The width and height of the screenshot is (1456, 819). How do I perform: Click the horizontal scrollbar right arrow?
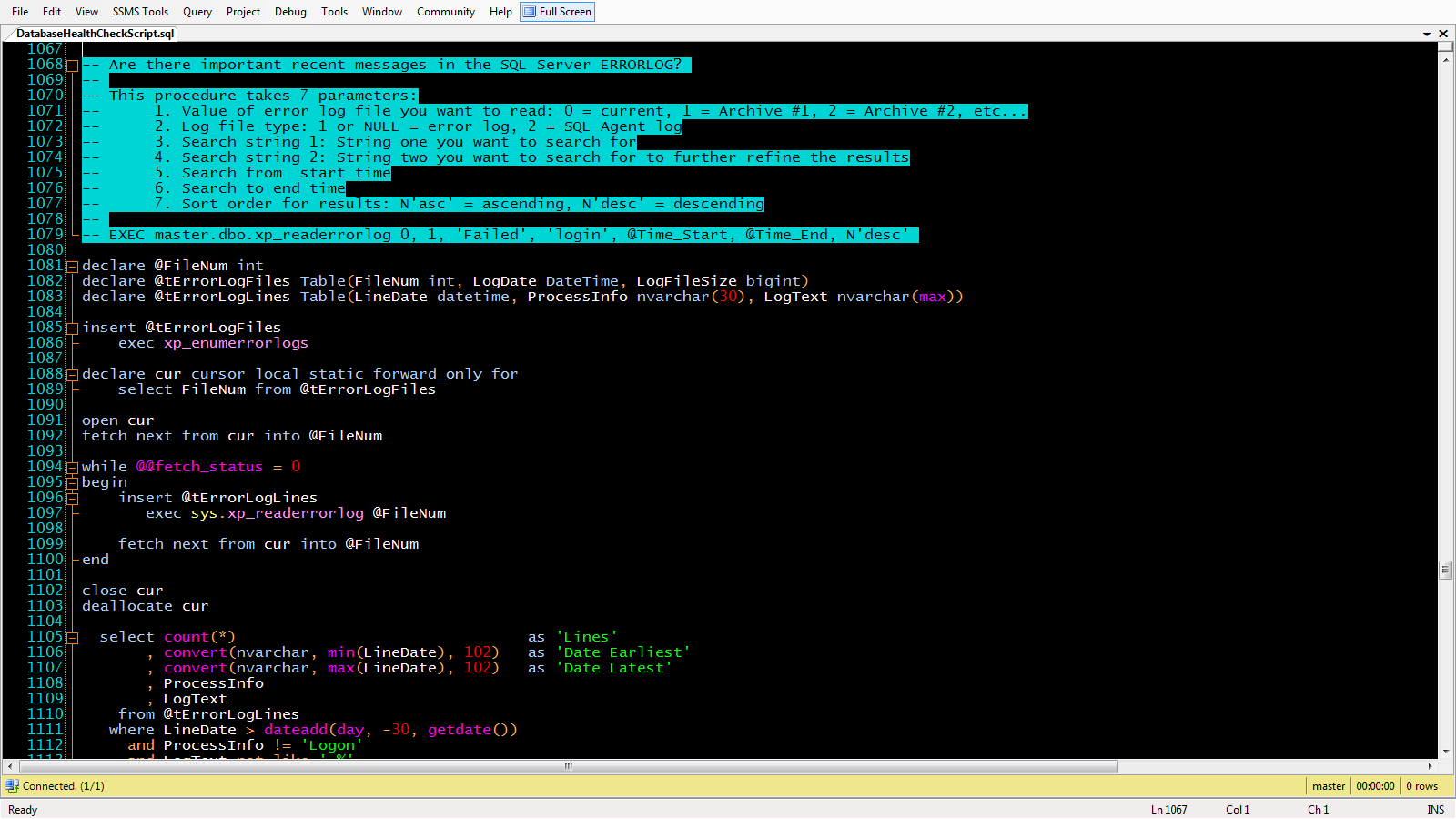point(1431,766)
